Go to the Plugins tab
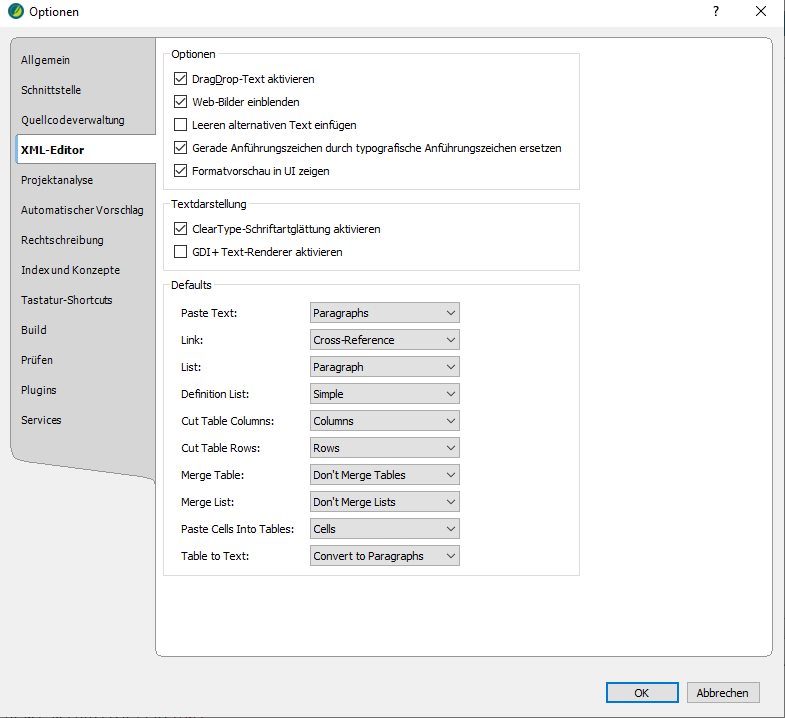Image resolution: width=785 pixels, height=718 pixels. point(39,390)
